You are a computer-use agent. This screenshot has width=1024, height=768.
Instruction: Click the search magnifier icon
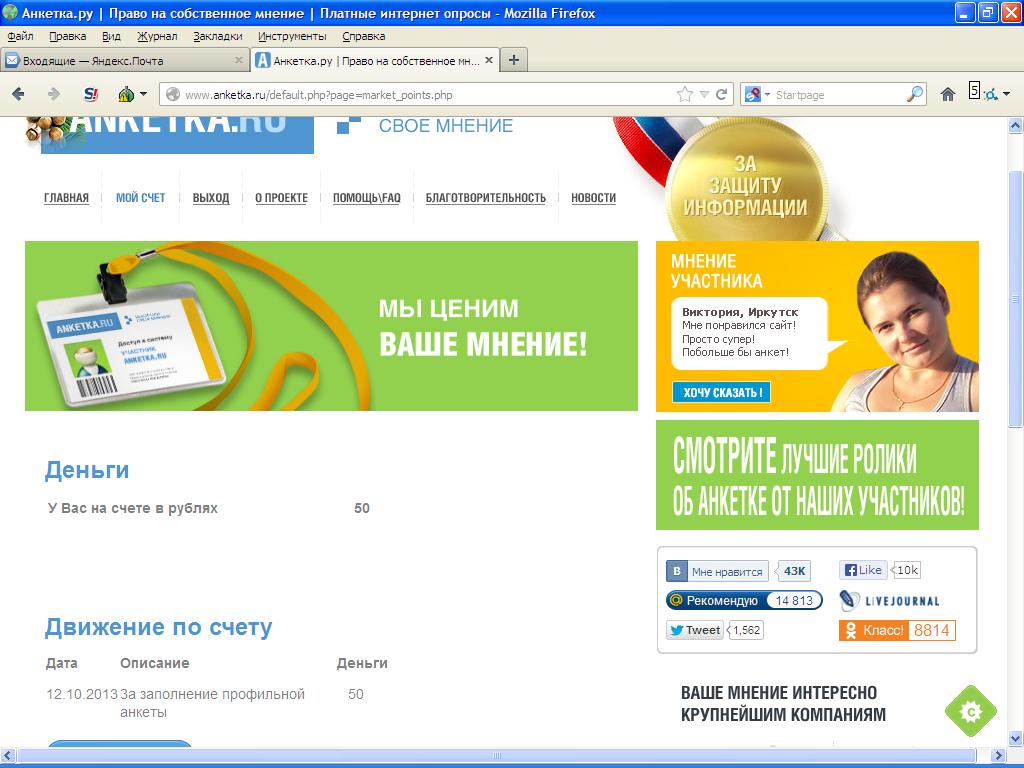click(916, 95)
